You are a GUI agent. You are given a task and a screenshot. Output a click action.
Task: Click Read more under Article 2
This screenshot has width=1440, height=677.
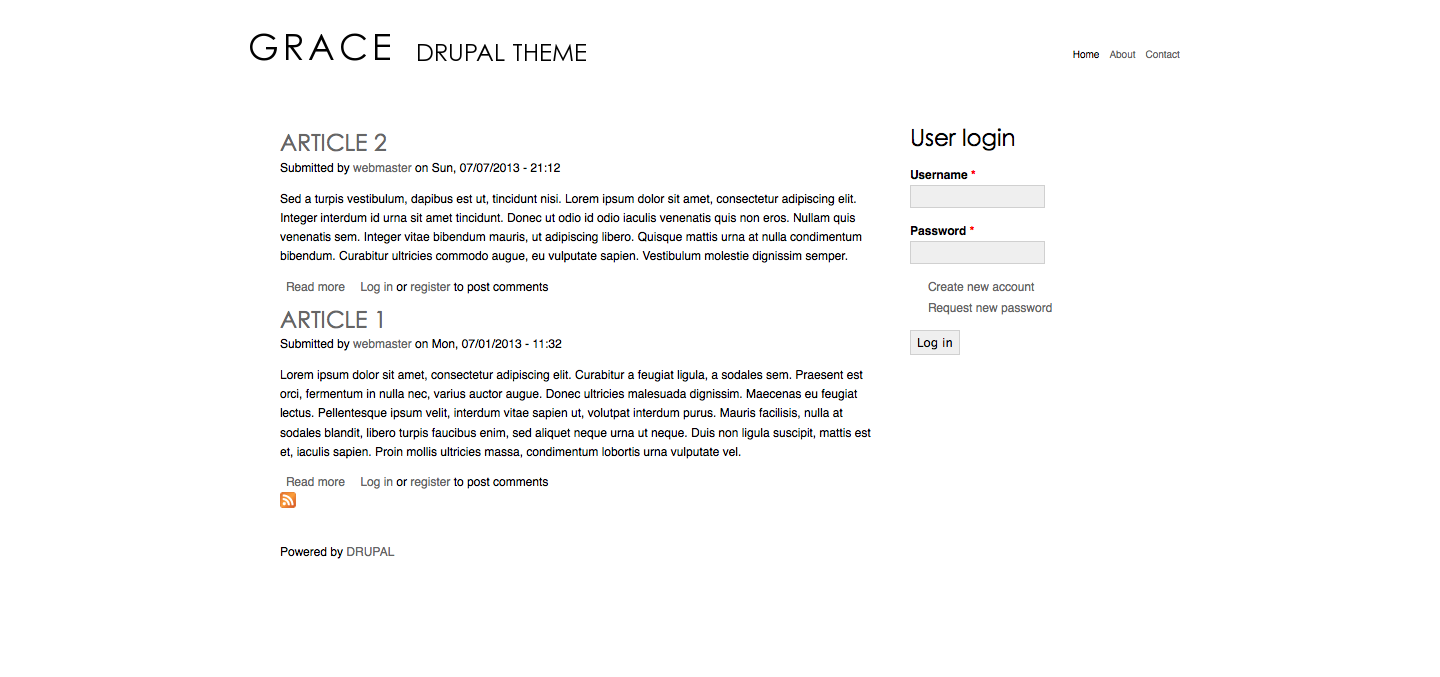point(315,287)
